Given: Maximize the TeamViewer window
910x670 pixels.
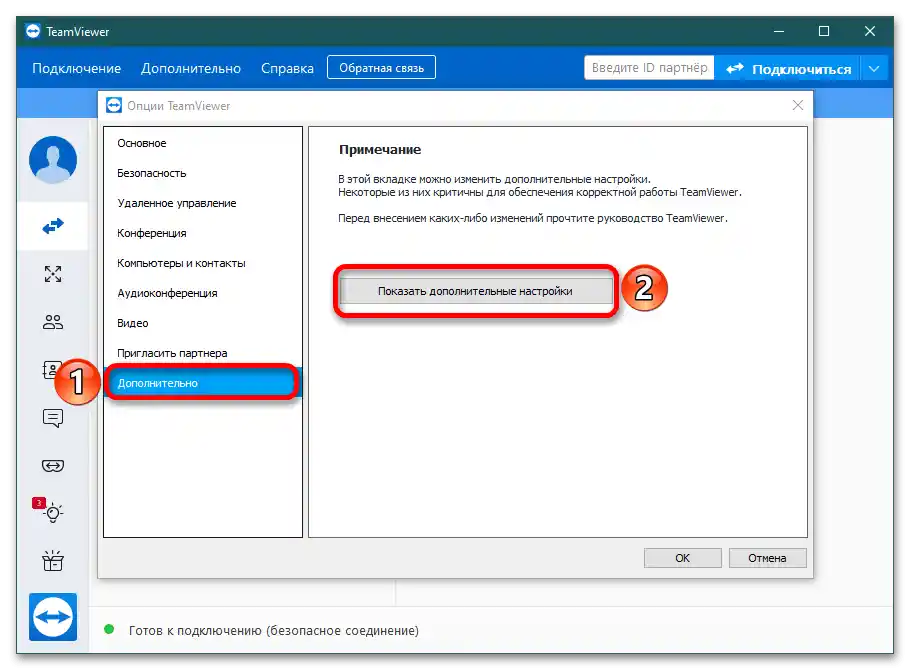Looking at the screenshot, I should (x=824, y=31).
